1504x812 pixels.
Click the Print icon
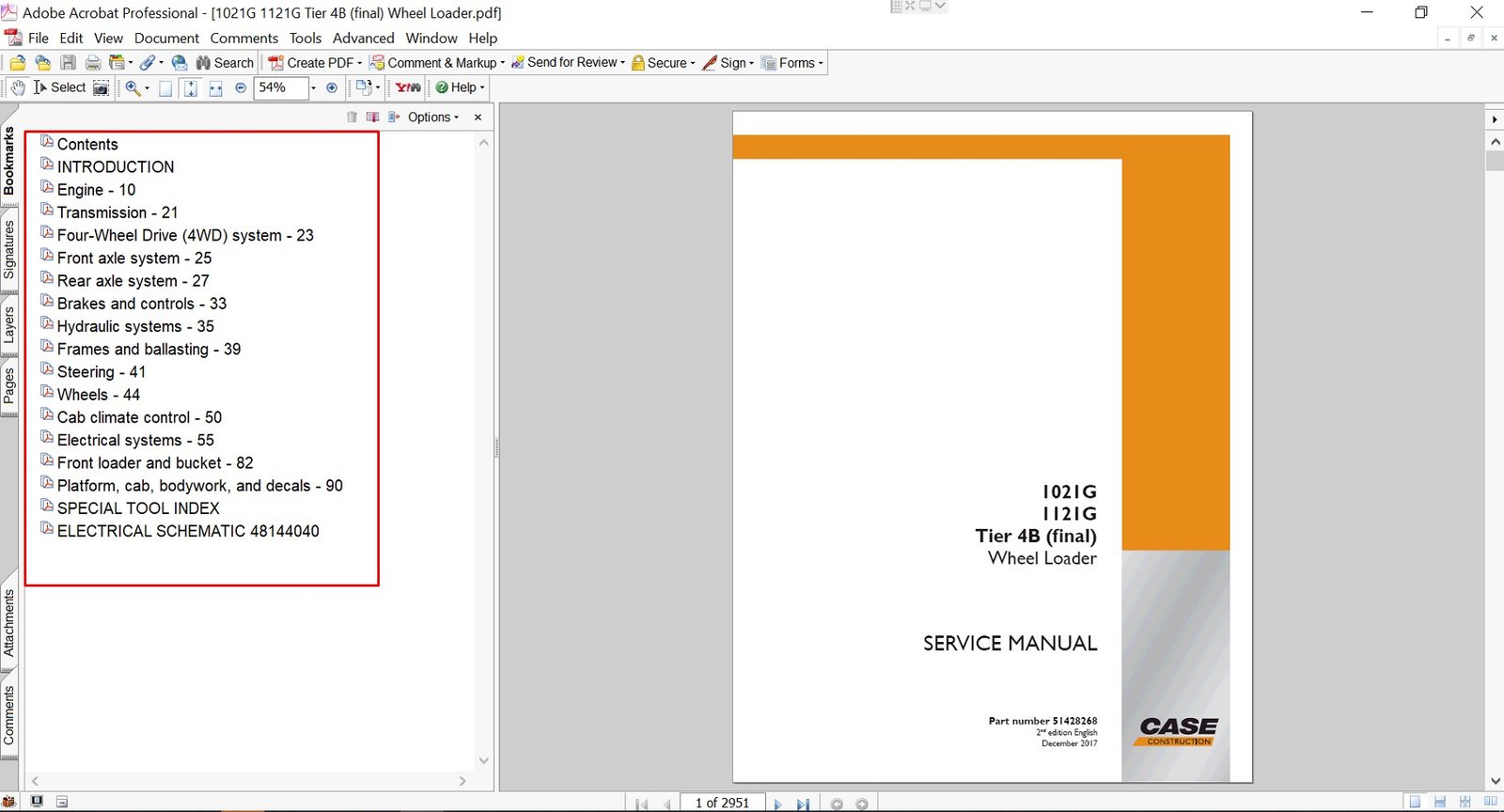(x=92, y=63)
